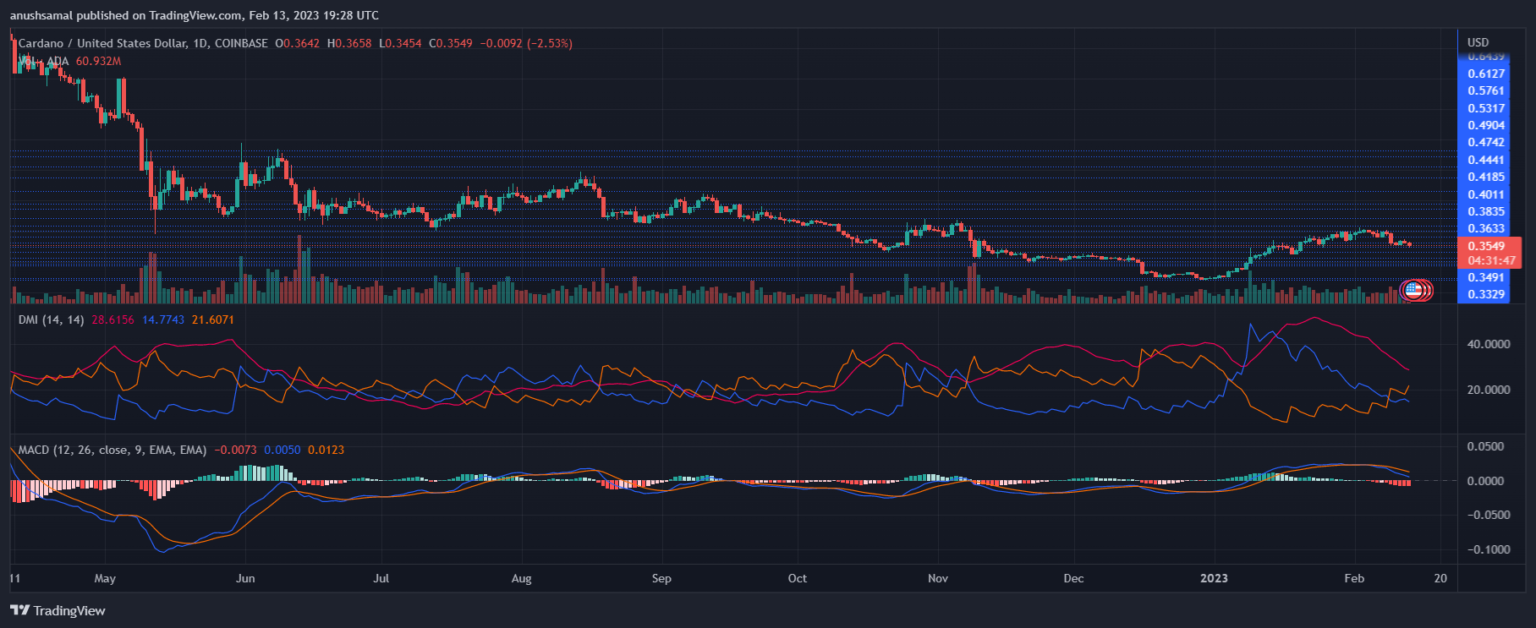Click the Feb label on time axis
The width and height of the screenshot is (1536, 628).
tap(1354, 578)
